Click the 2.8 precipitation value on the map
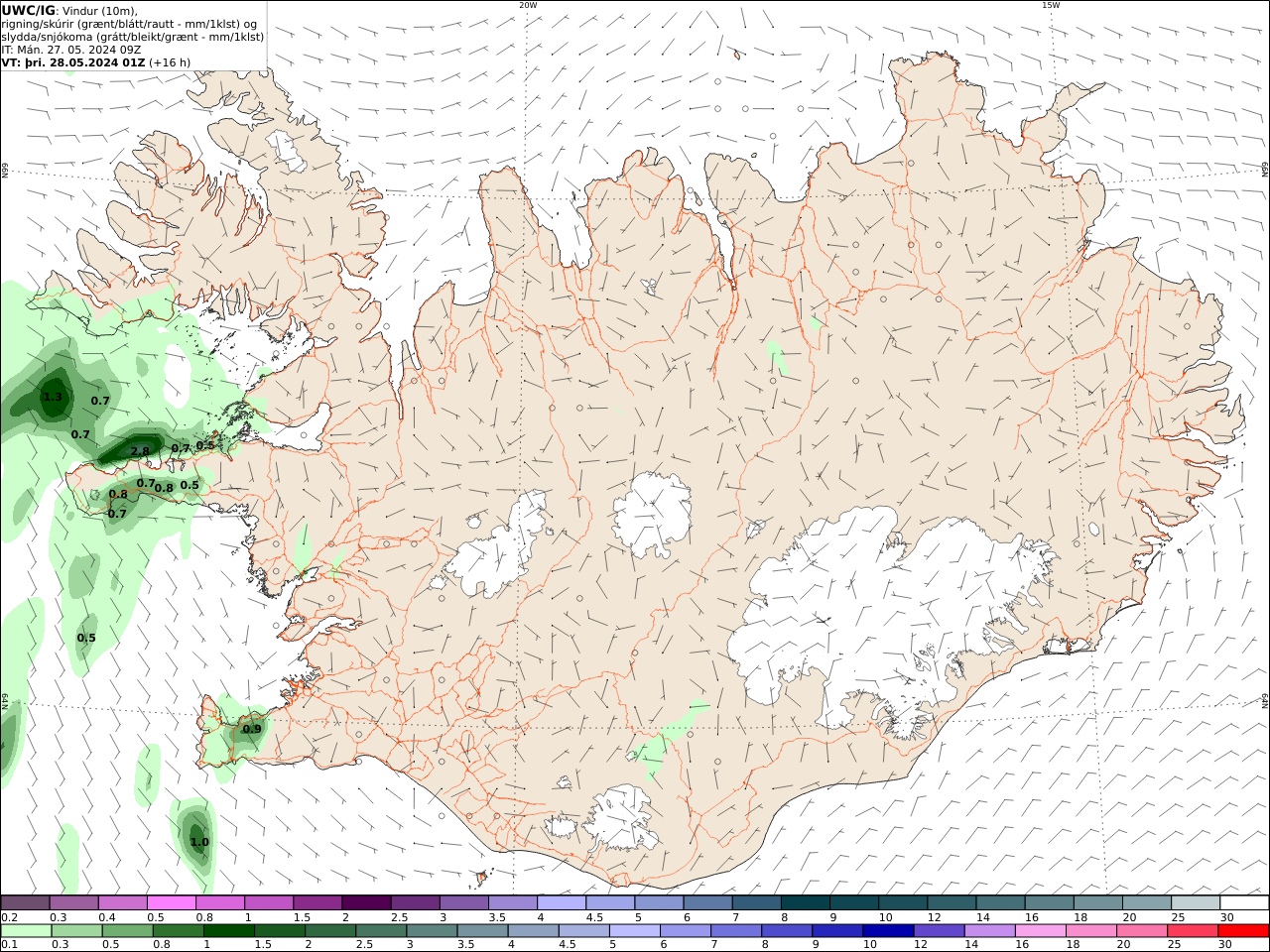This screenshot has height=952, width=1270. tap(140, 451)
